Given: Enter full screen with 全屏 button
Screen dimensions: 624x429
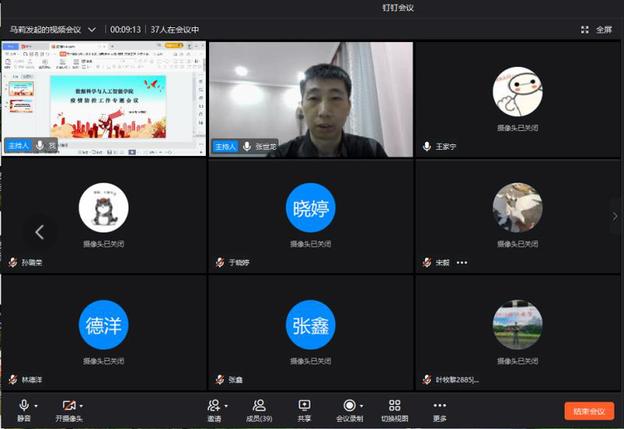Looking at the screenshot, I should [597, 30].
